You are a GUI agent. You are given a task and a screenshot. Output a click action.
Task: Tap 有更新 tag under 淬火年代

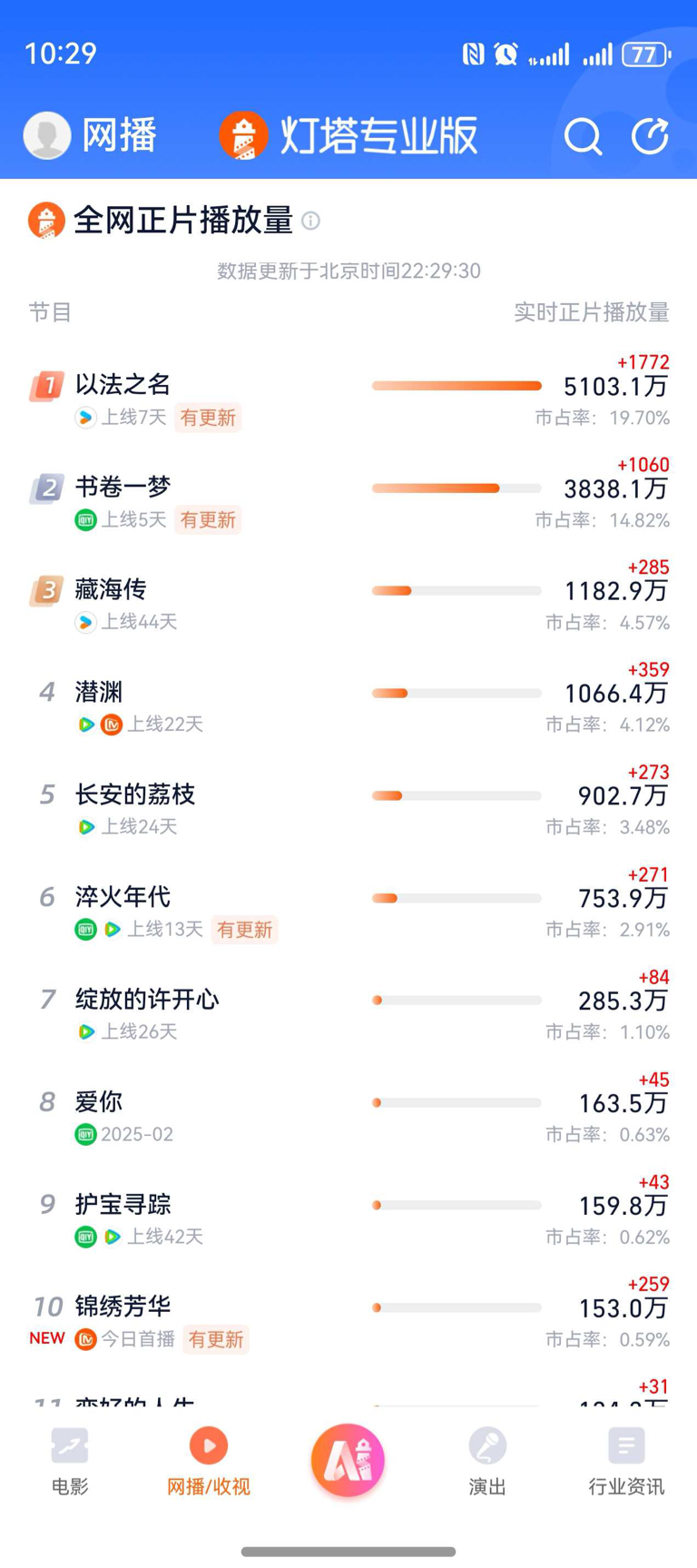pos(244,930)
